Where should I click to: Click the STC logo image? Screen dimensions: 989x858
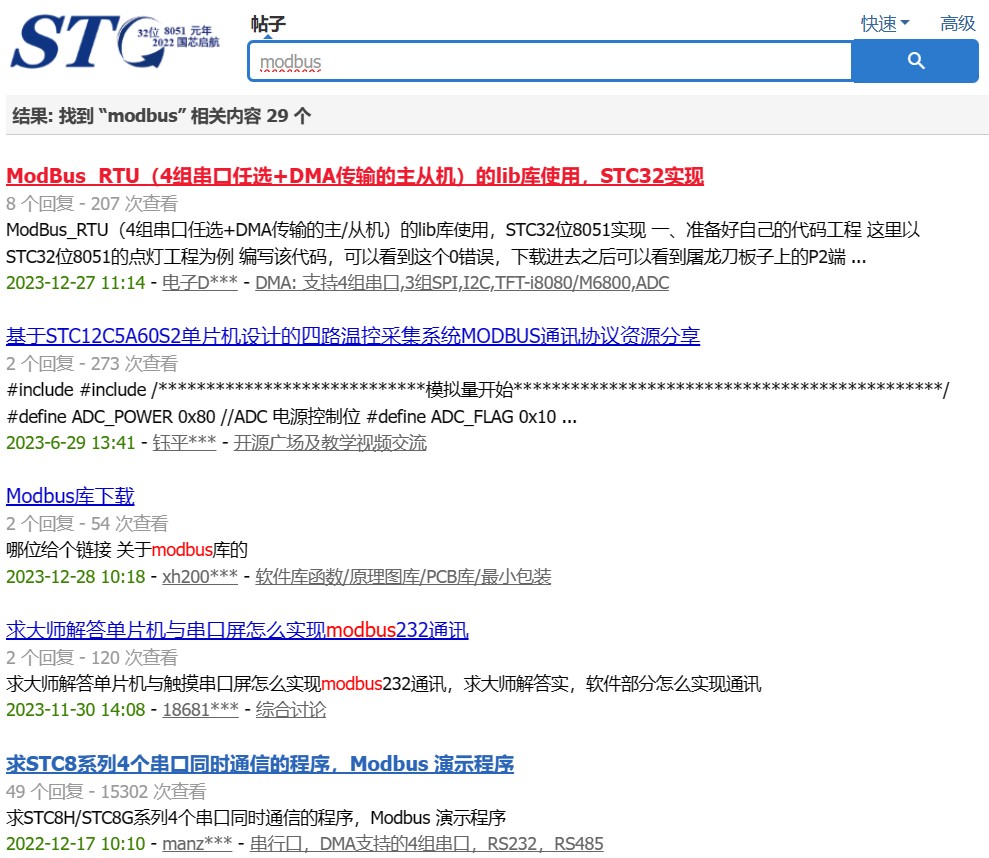(115, 41)
